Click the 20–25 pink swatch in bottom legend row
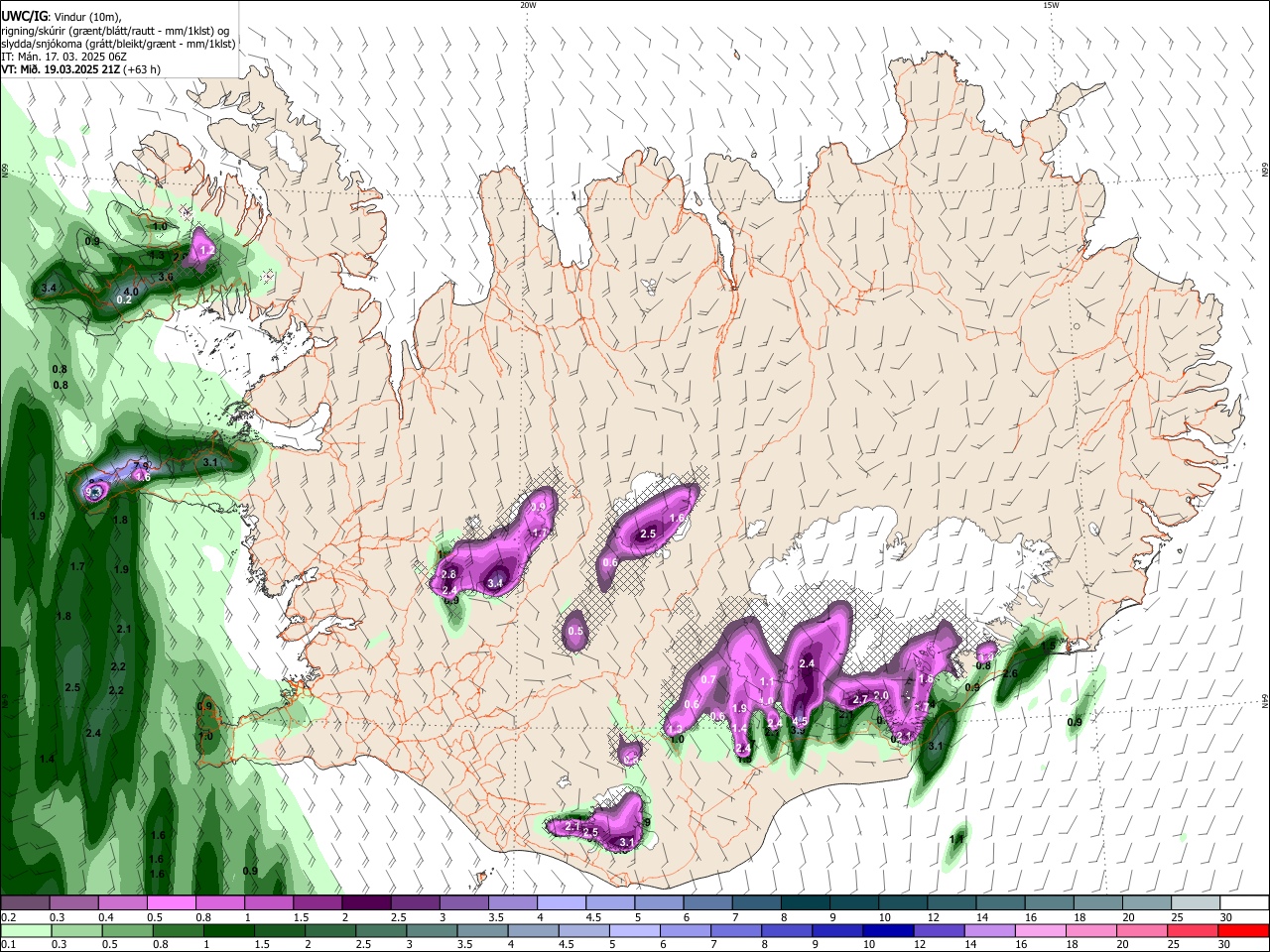 [1142, 930]
